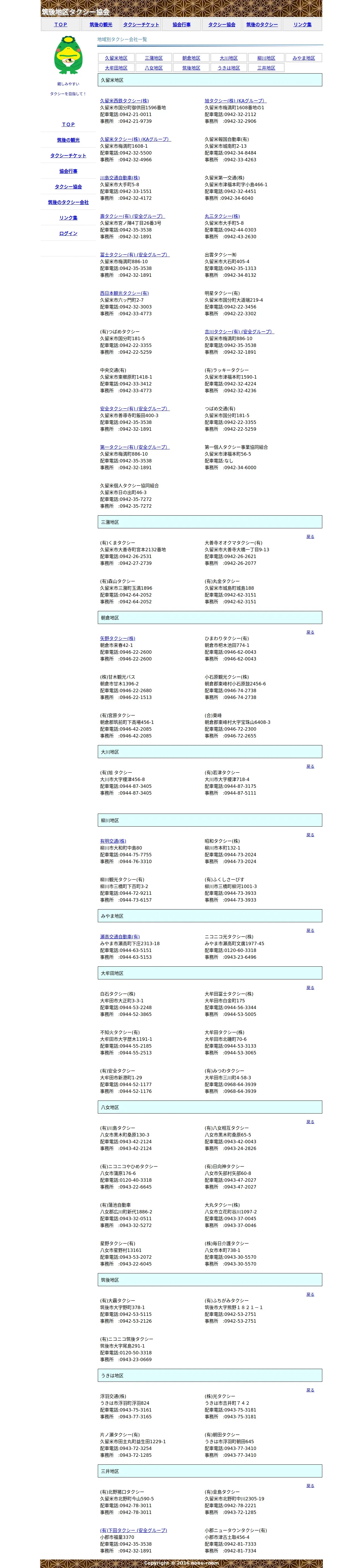Click 戻る below the 朝倉地区 header
Screen dimensions: 363x1568
coord(310,632)
